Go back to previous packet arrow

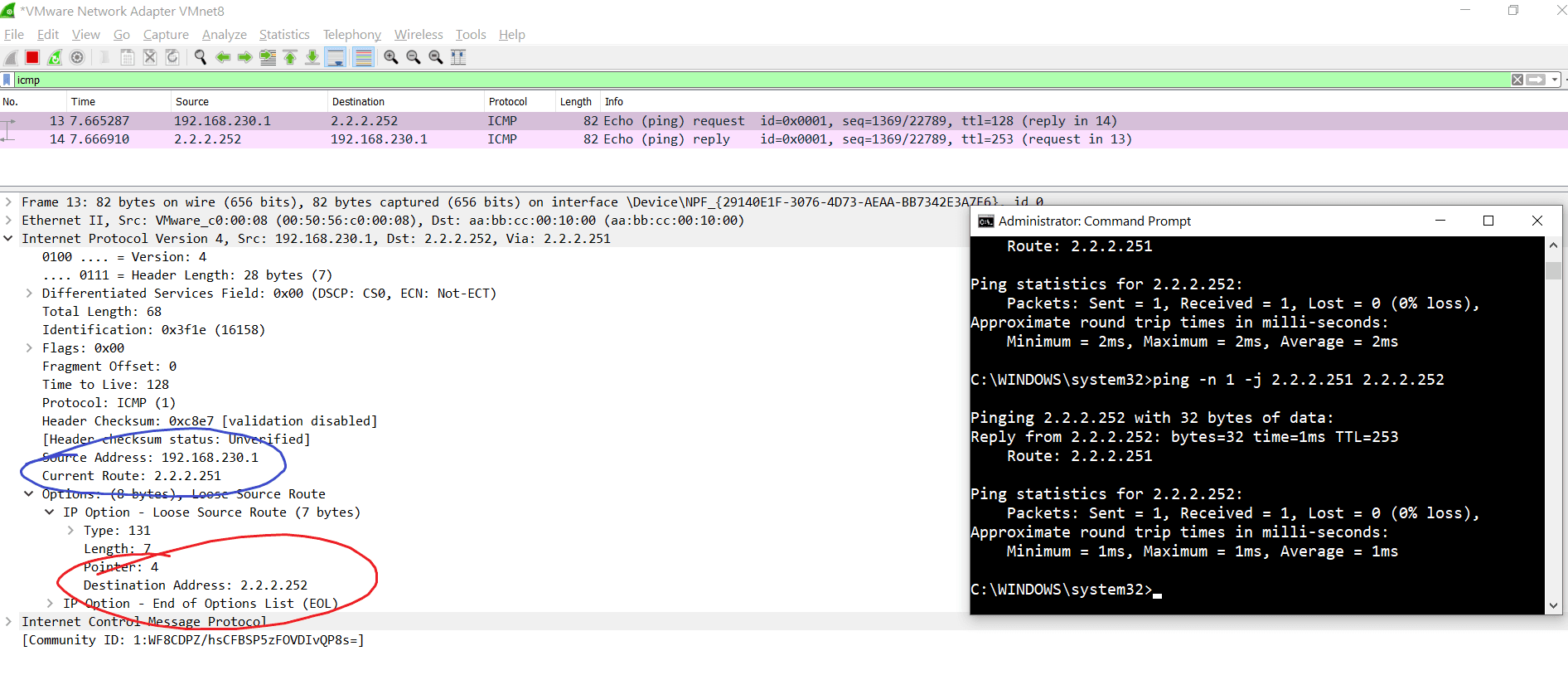click(223, 57)
